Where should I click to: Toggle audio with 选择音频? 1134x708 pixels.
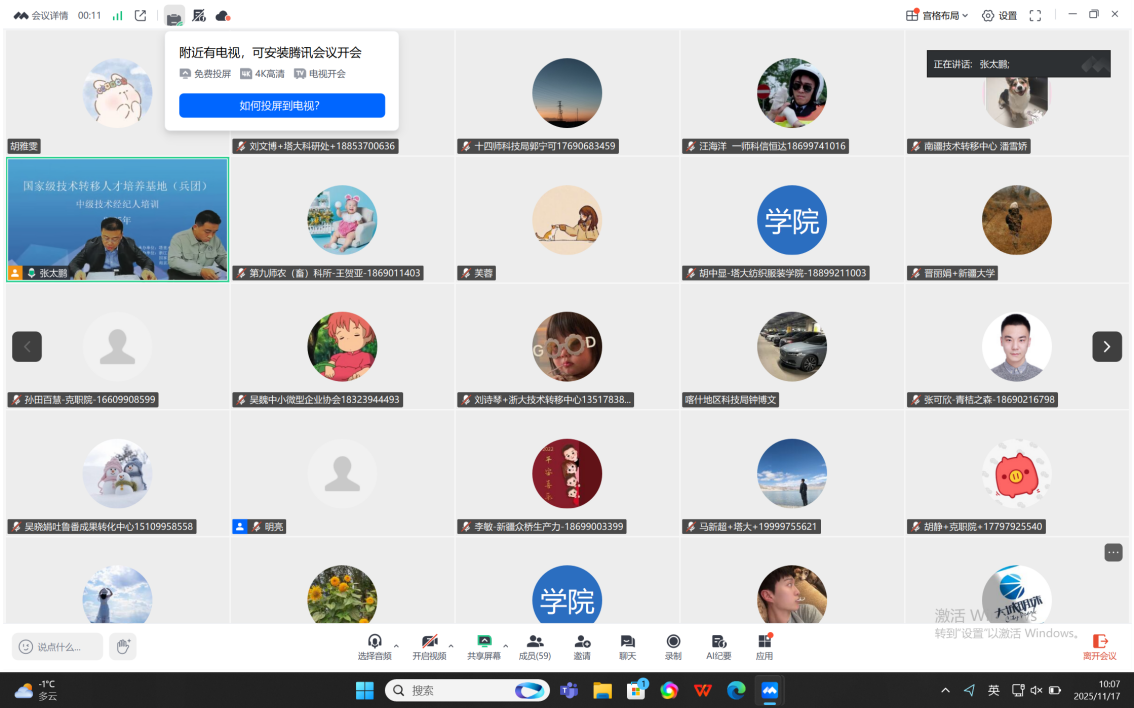pos(374,646)
